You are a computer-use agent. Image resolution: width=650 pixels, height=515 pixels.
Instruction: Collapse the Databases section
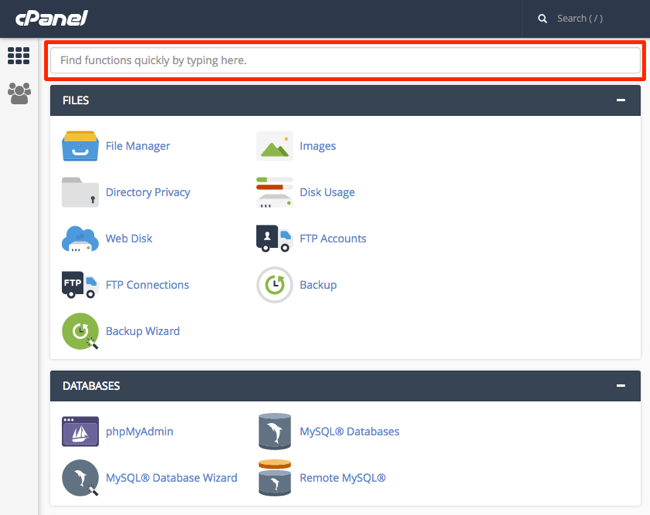pos(621,386)
